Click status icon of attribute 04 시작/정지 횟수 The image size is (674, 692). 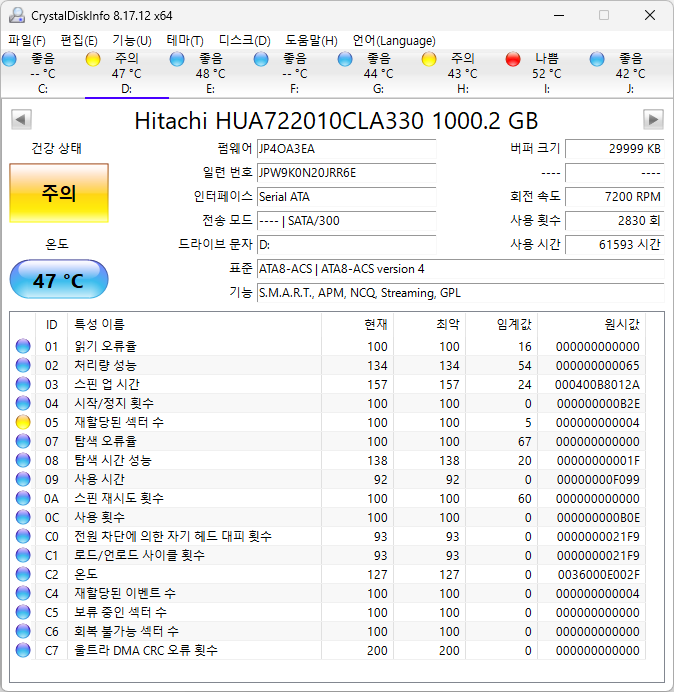pyautogui.click(x=23, y=403)
